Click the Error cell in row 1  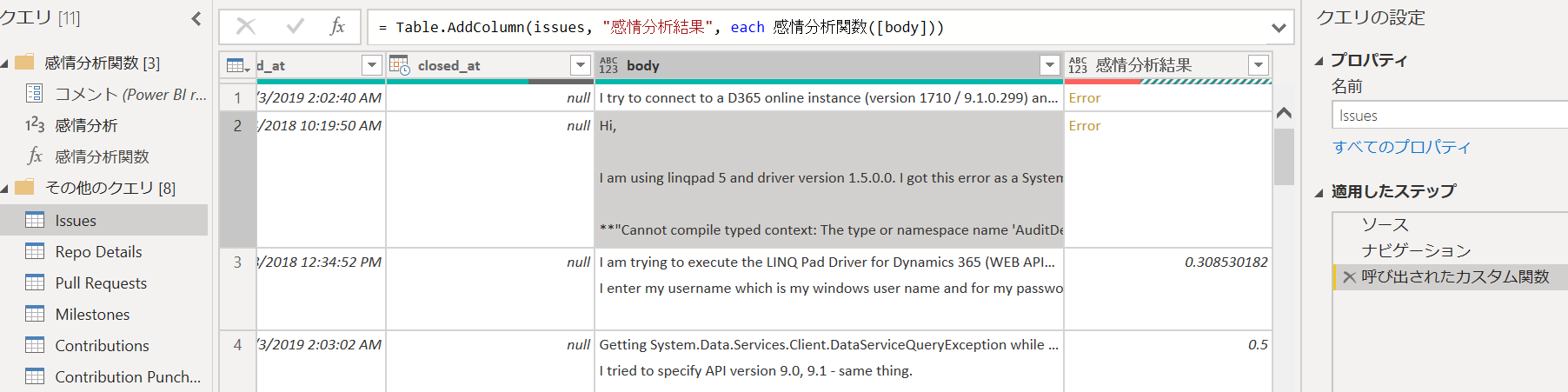[1168, 97]
